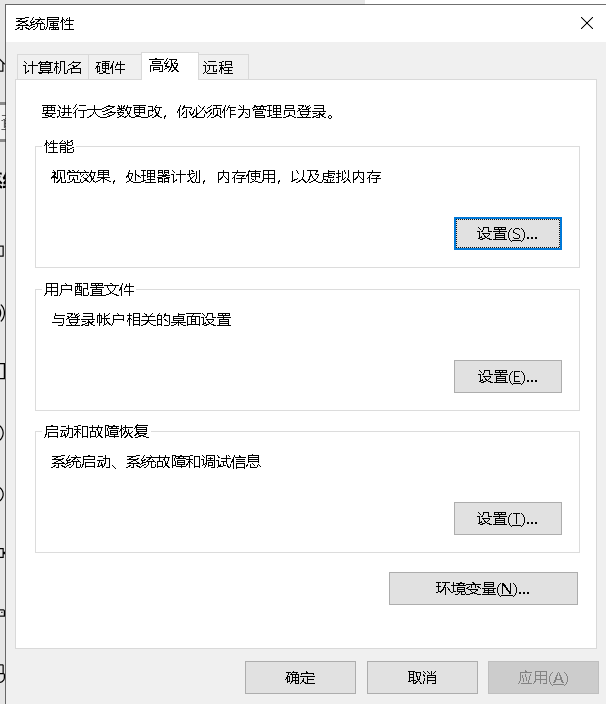Click the text 与登录帐户相关的桌面设置
This screenshot has width=606, height=704.
[141, 320]
